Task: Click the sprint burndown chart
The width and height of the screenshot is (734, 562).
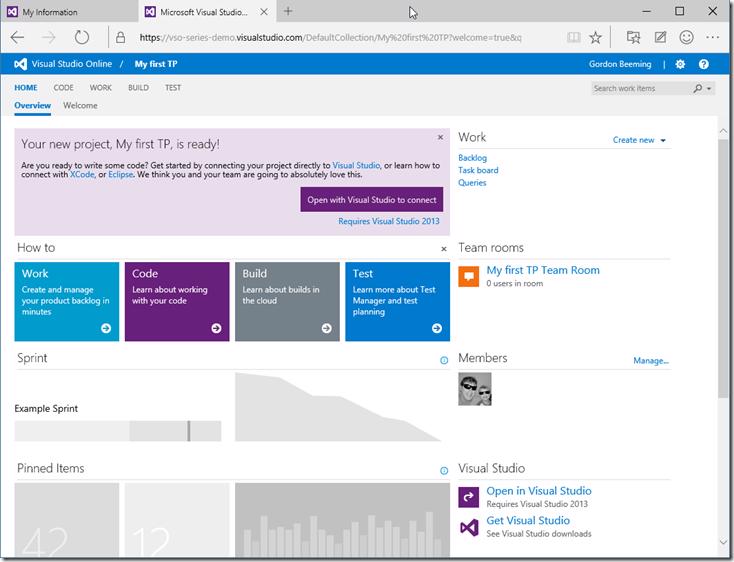Action: click(x=338, y=407)
